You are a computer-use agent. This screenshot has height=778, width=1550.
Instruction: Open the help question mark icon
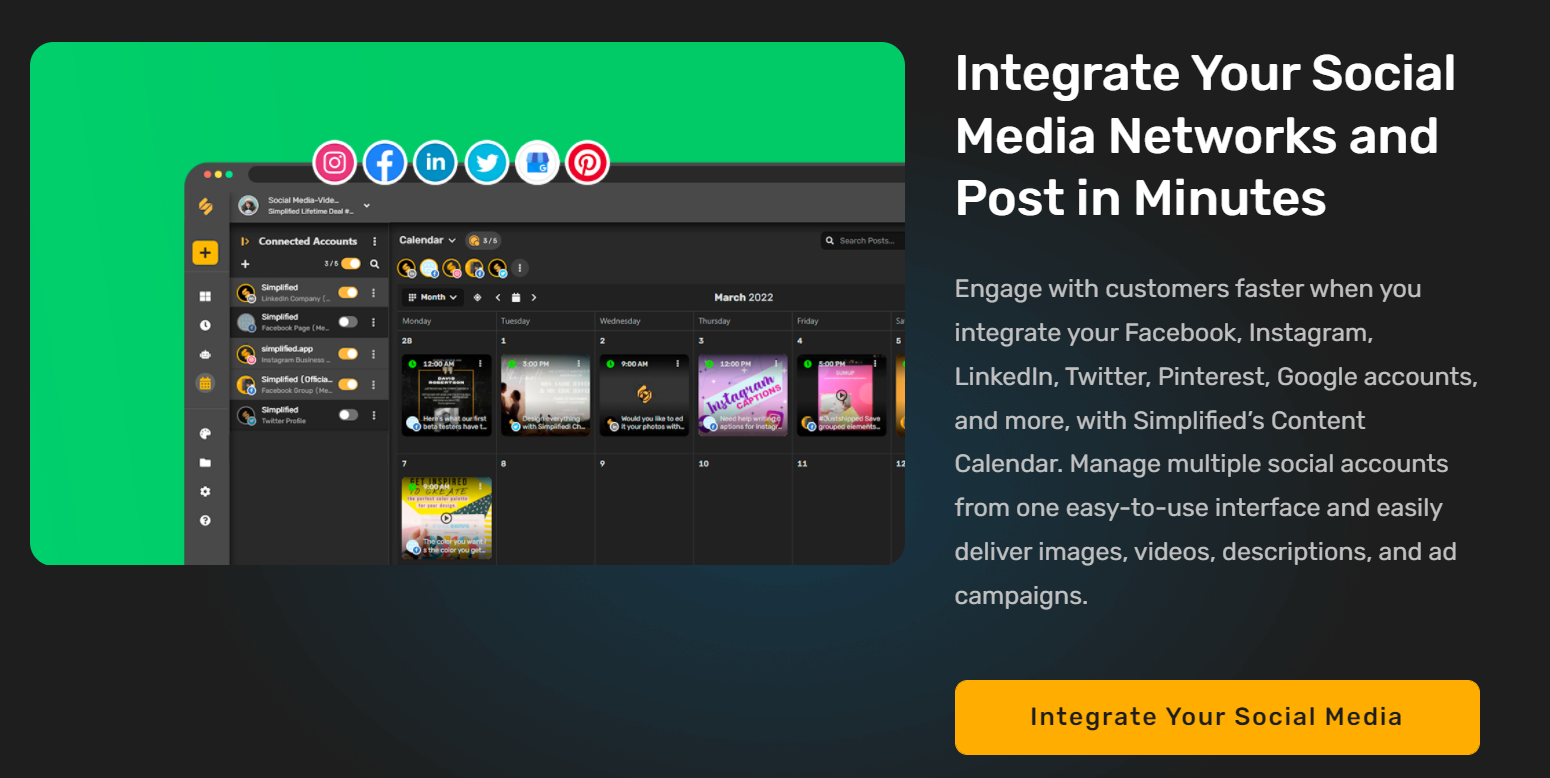point(205,521)
